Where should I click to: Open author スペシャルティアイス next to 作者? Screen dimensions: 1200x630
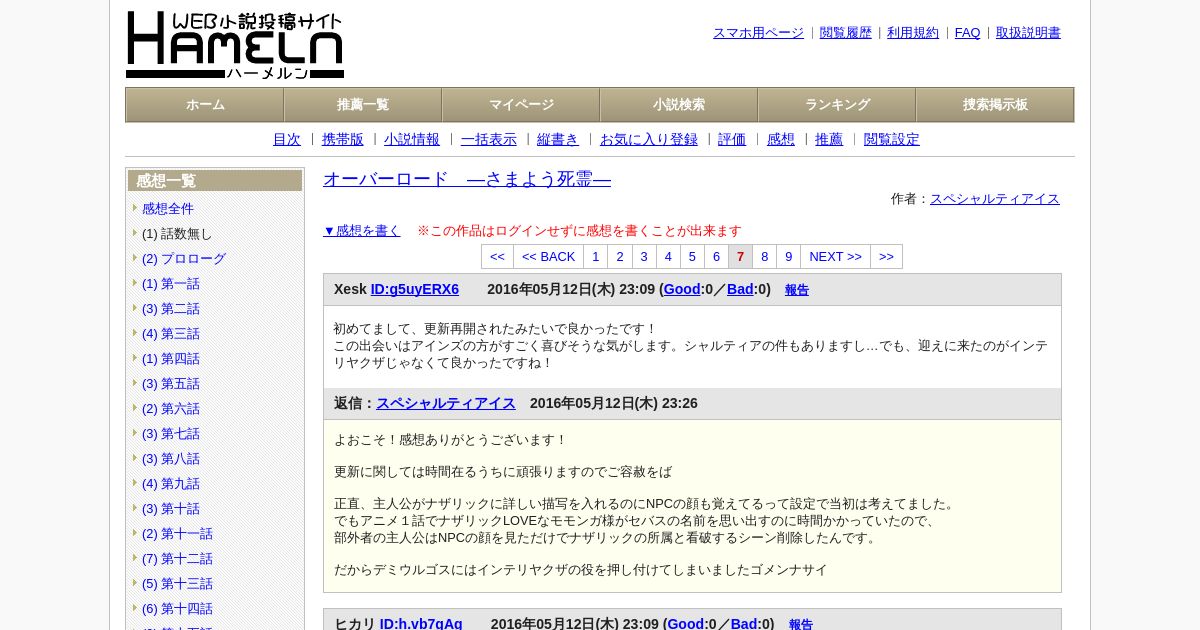pos(995,199)
